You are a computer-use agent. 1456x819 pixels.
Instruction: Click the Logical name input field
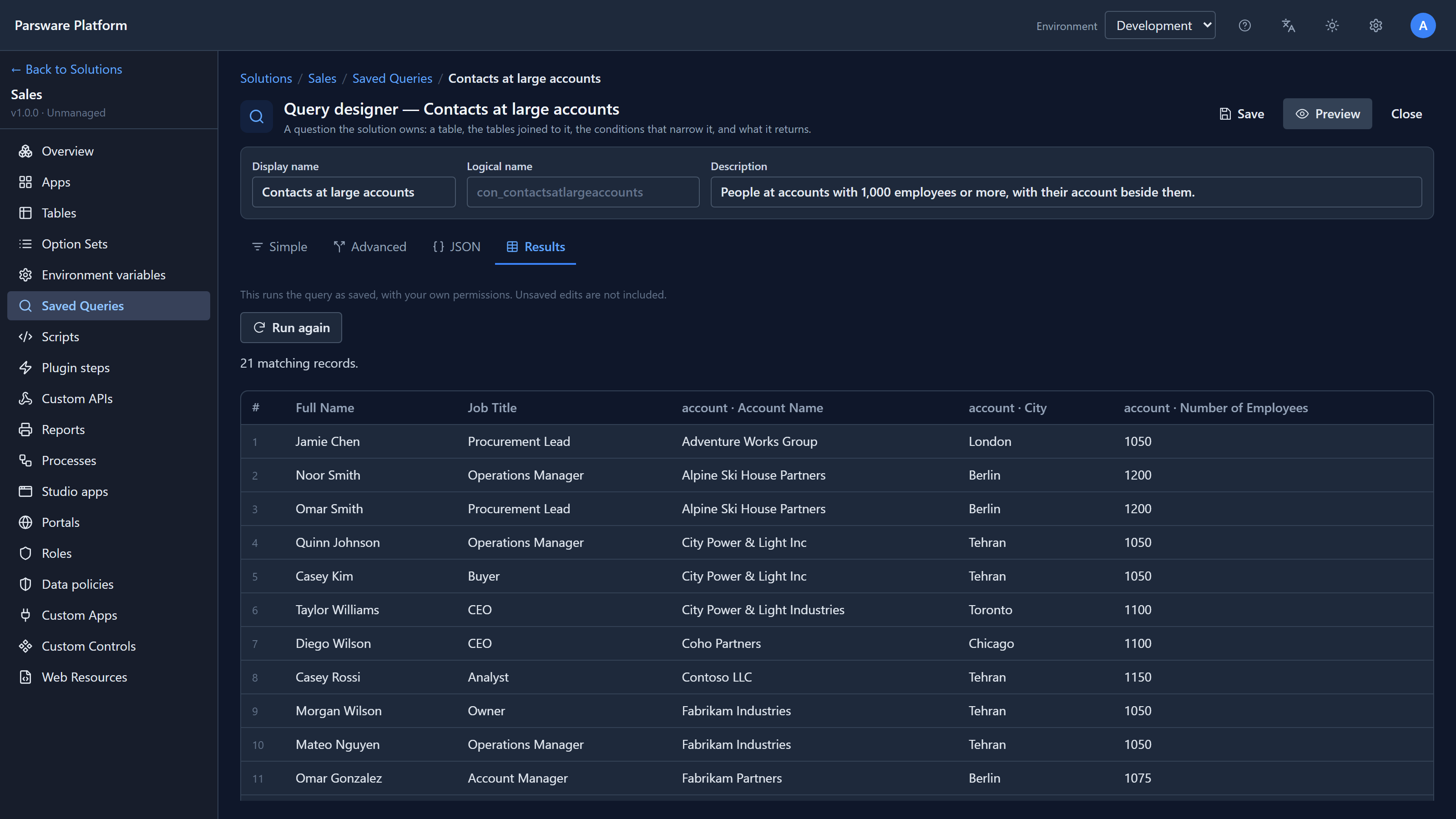pos(583,192)
